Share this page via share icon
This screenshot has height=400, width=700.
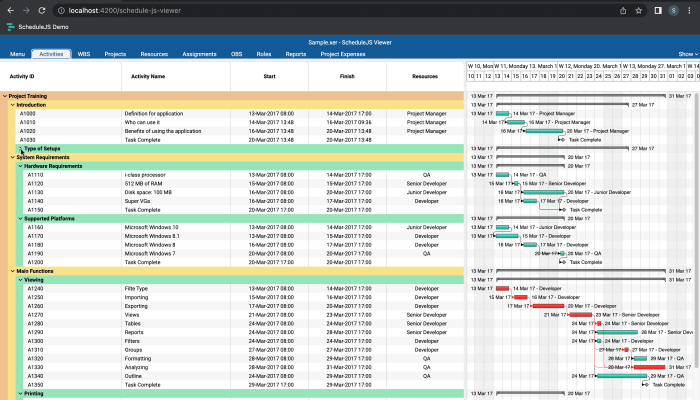coord(623,10)
